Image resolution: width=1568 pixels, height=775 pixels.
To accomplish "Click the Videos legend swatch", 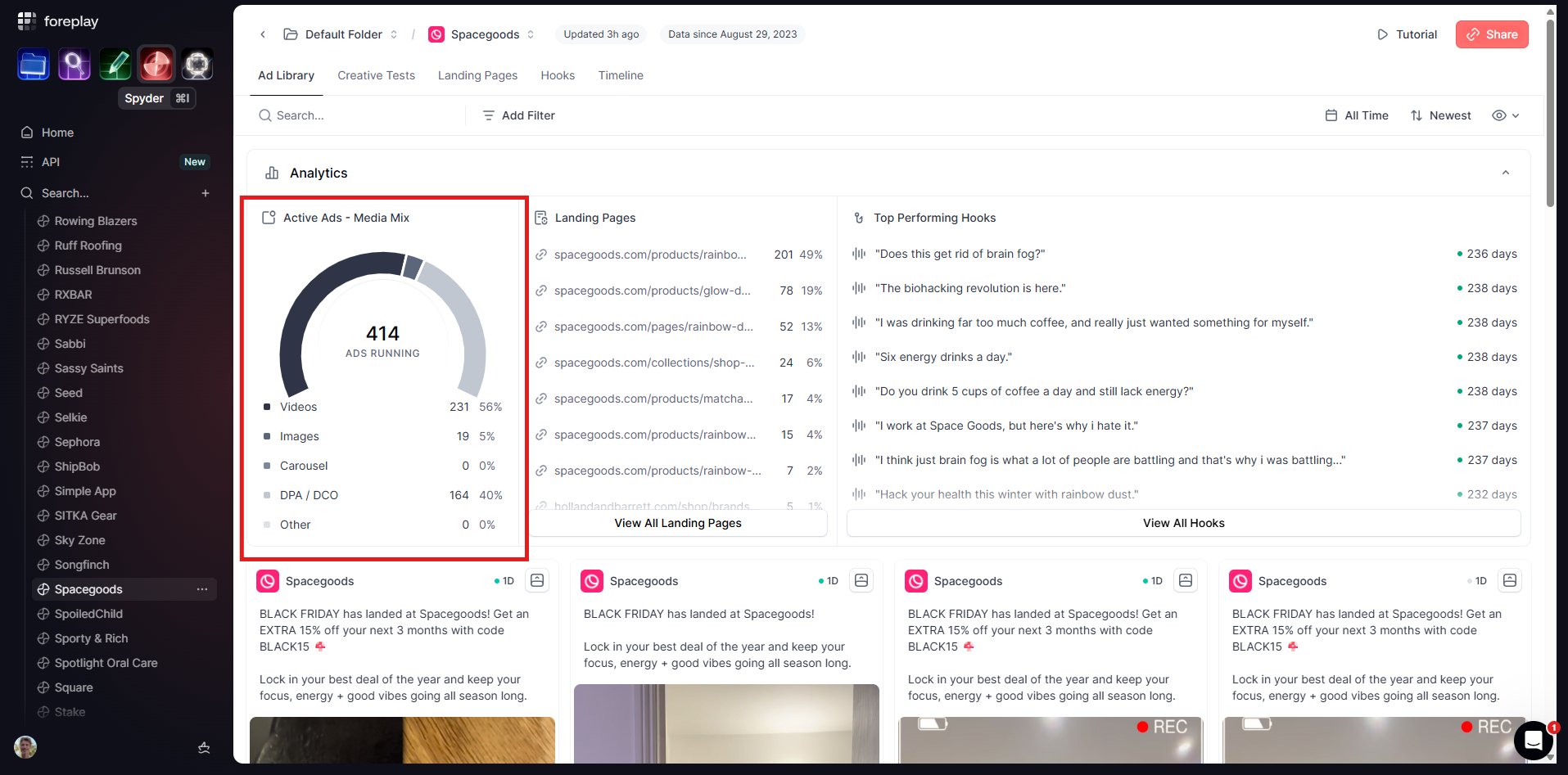I will tap(267, 407).
